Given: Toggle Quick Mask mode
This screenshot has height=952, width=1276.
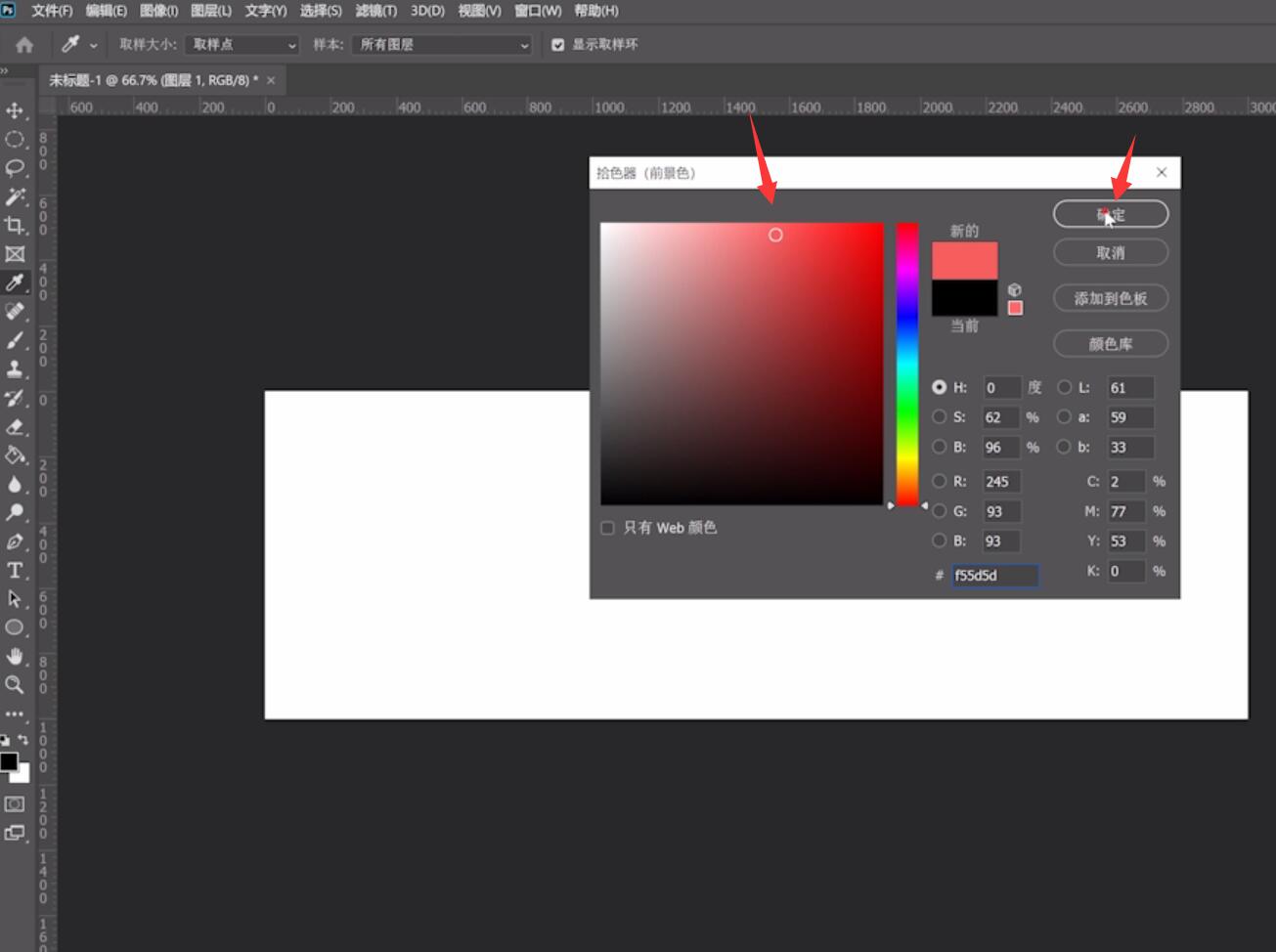Looking at the screenshot, I should pyautogui.click(x=15, y=803).
